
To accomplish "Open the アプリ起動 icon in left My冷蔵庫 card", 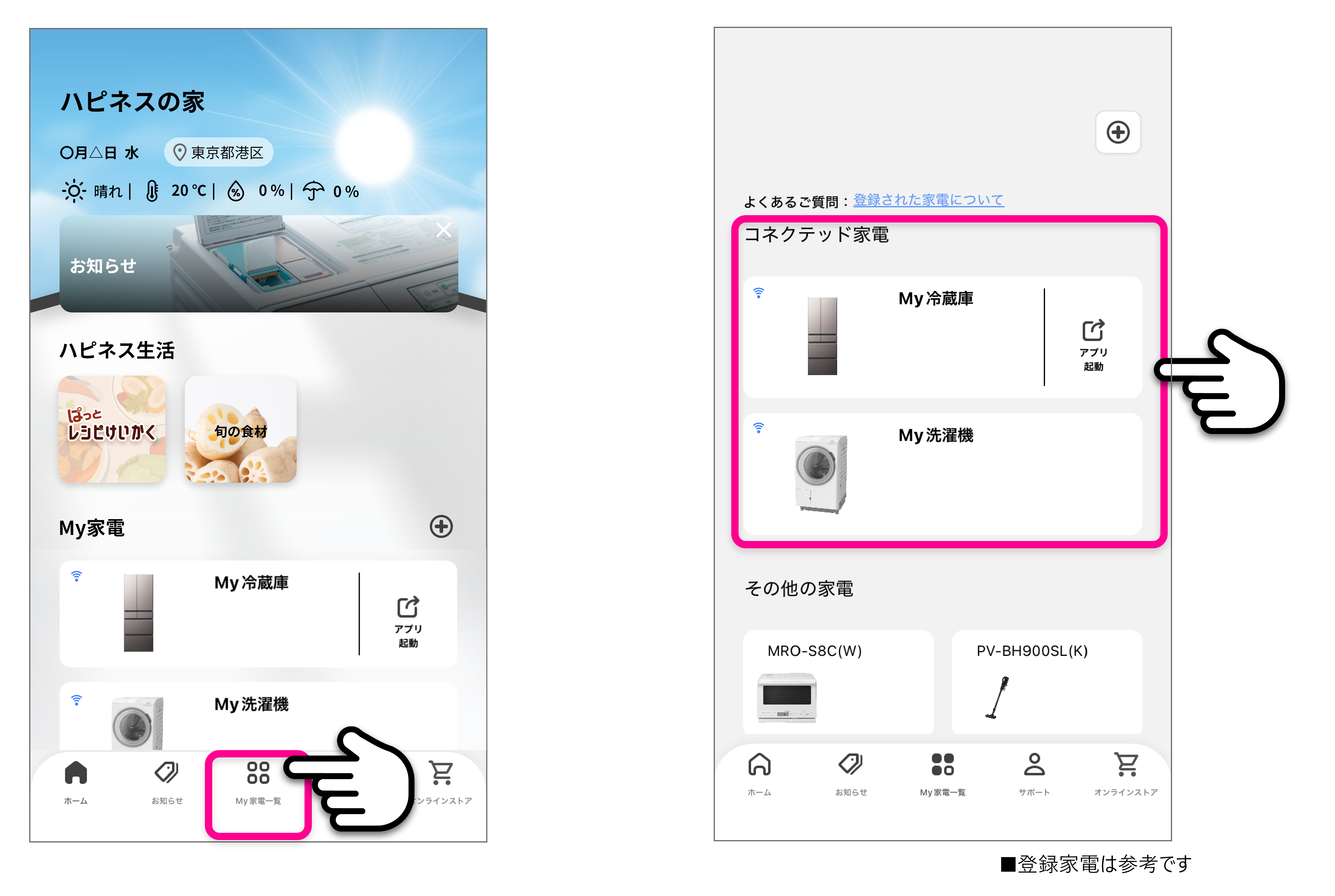I will coord(408,620).
